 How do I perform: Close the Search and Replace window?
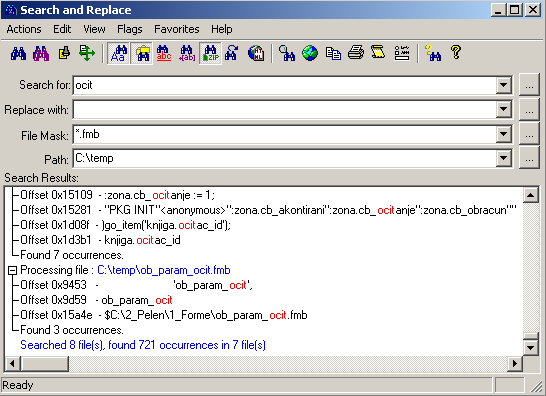point(532,10)
